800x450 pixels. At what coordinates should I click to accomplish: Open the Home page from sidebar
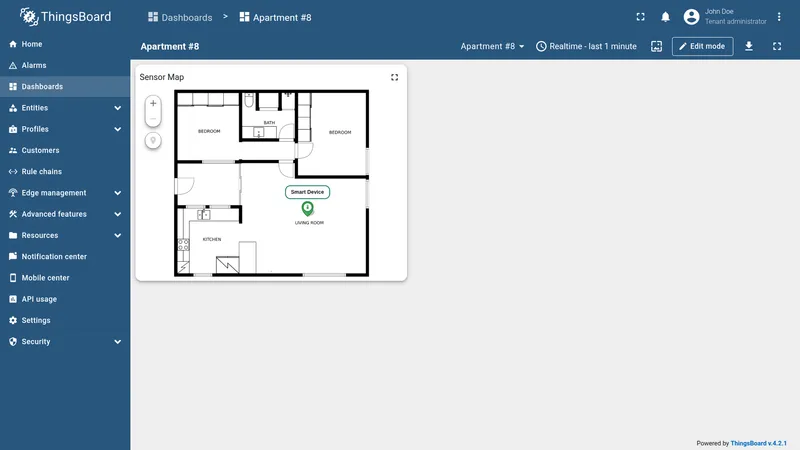click(x=65, y=44)
